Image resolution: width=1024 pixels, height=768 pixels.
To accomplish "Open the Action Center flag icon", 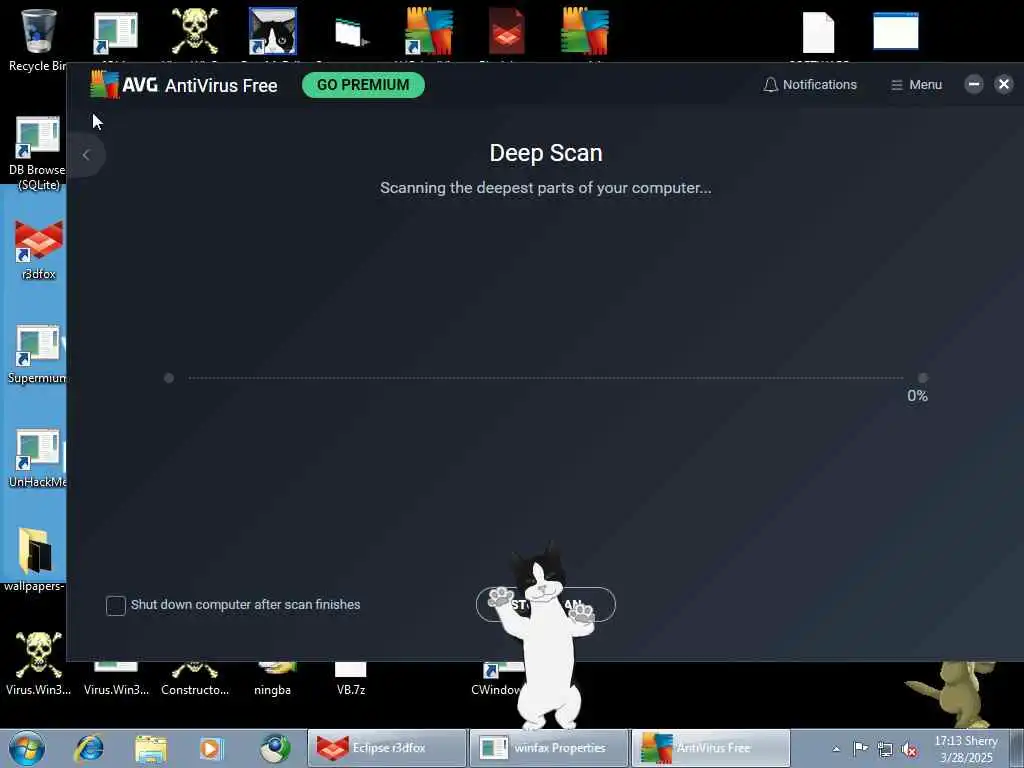I will pos(861,748).
